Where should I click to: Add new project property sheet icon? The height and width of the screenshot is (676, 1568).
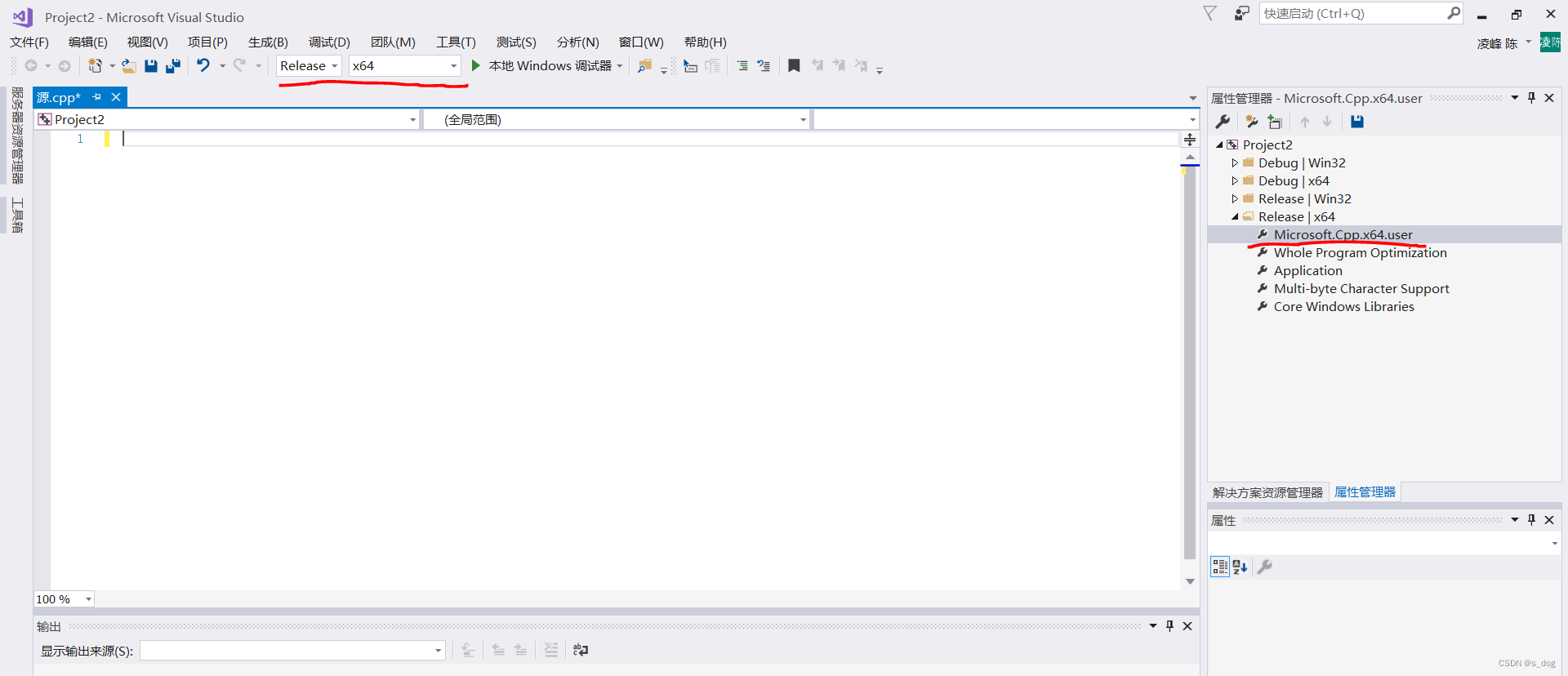tap(1252, 122)
